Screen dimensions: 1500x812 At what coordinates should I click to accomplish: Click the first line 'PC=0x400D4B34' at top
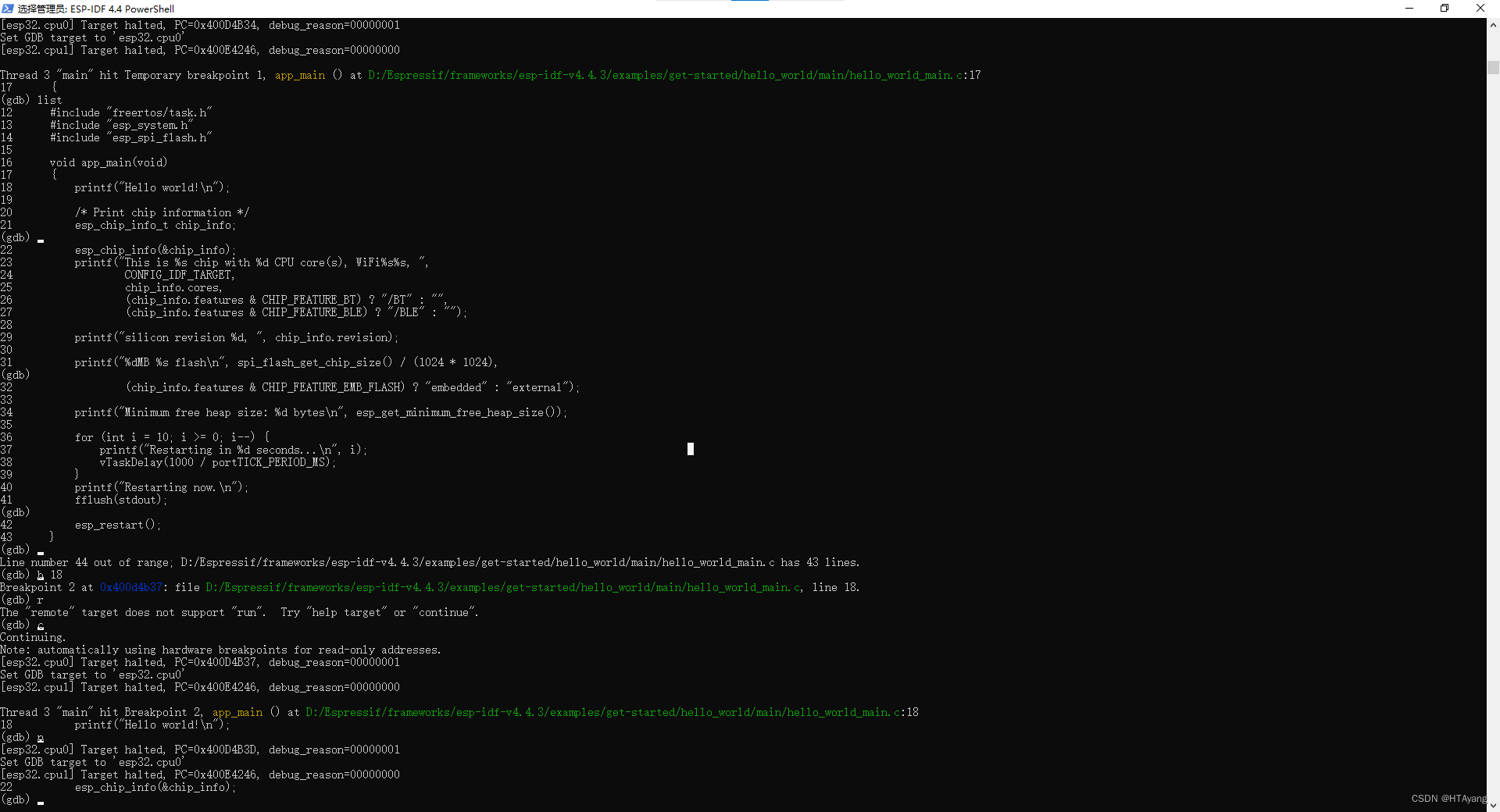pyautogui.click(x=200, y=25)
